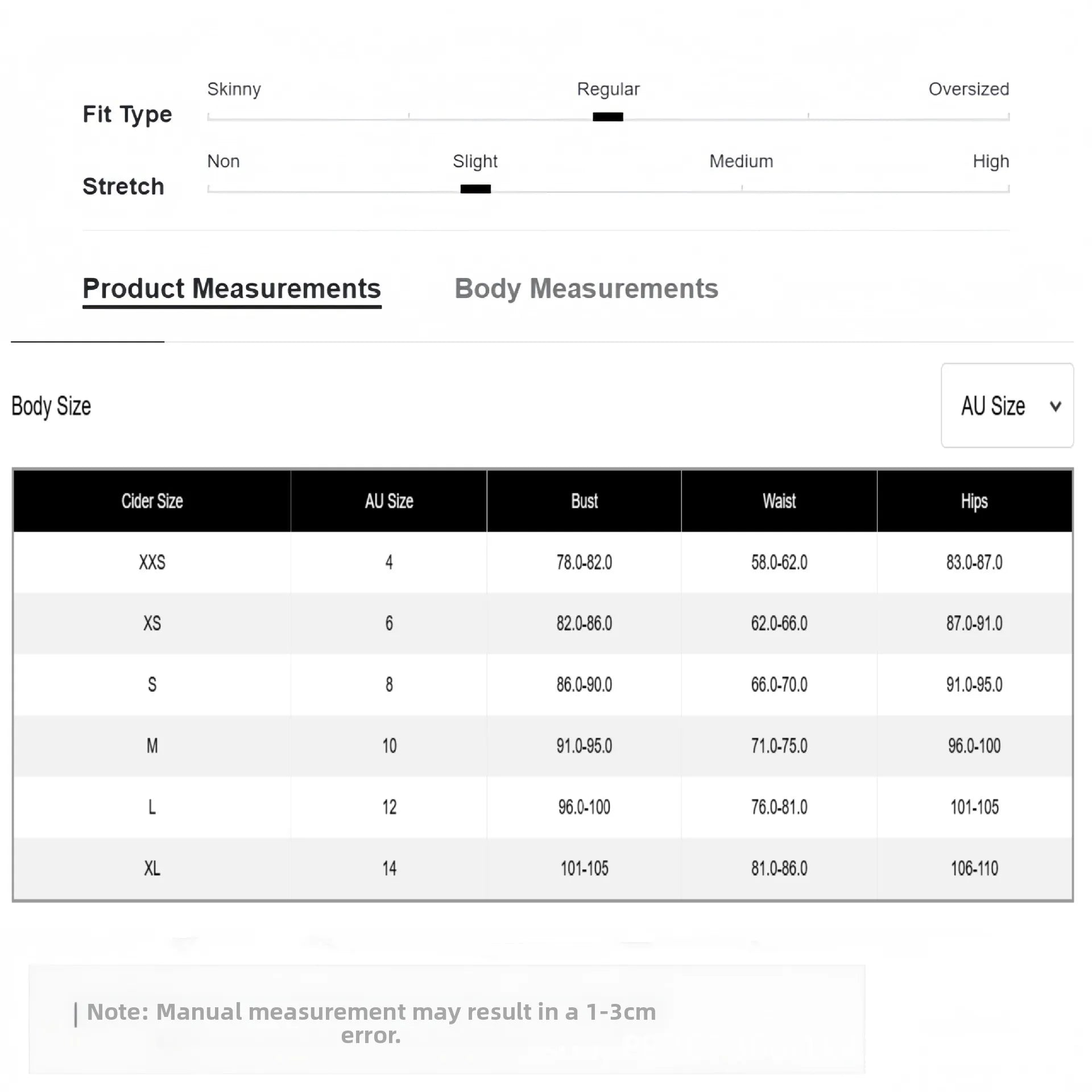Select the XL size row
Screen dimensions: 1092x1092
152,868
